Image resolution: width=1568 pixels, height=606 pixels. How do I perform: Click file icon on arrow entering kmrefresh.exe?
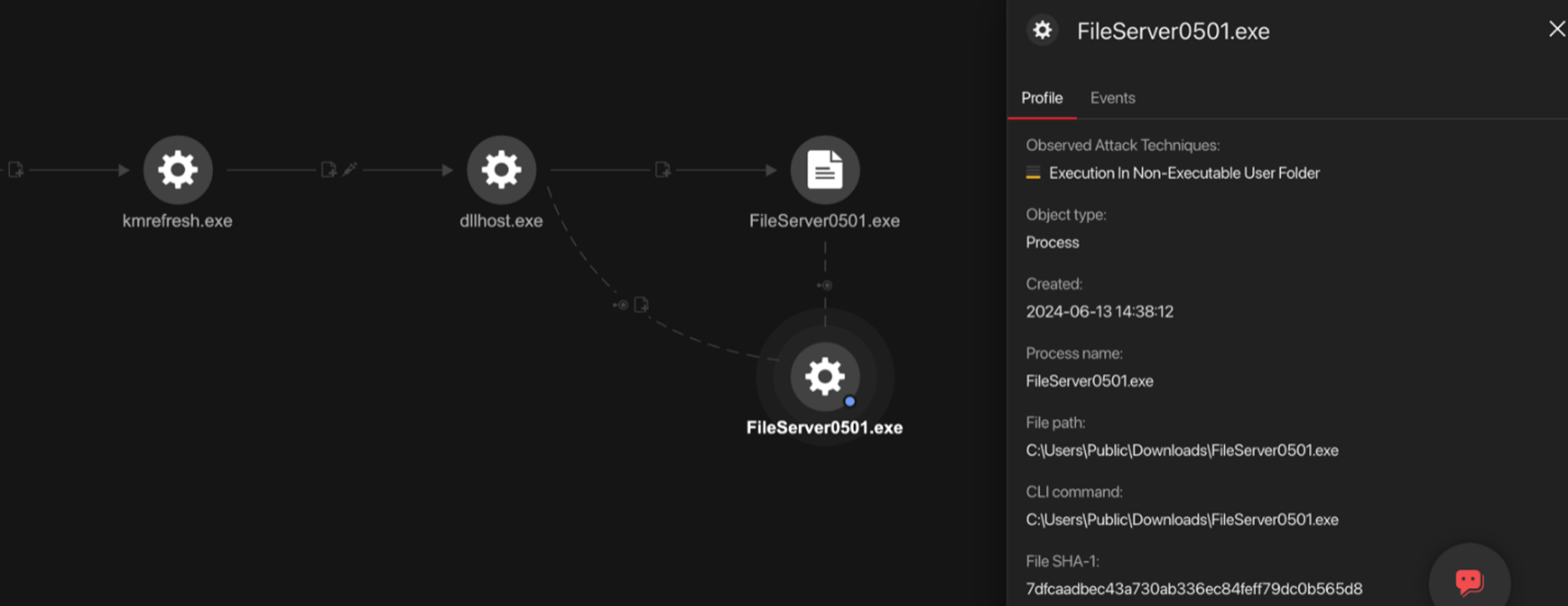(16, 170)
